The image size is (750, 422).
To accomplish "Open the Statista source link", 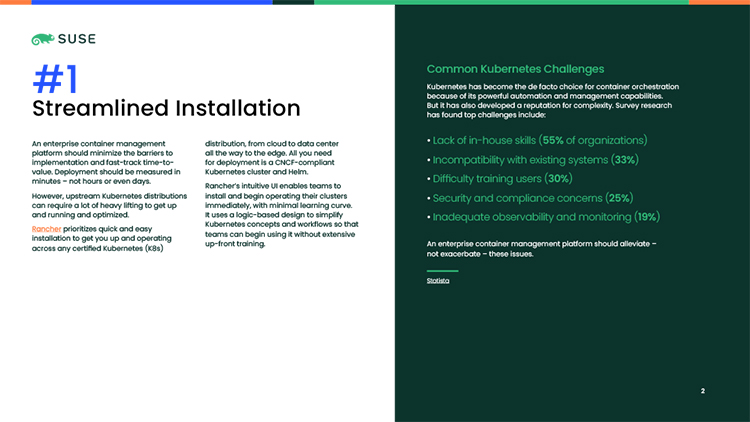I will 438,281.
